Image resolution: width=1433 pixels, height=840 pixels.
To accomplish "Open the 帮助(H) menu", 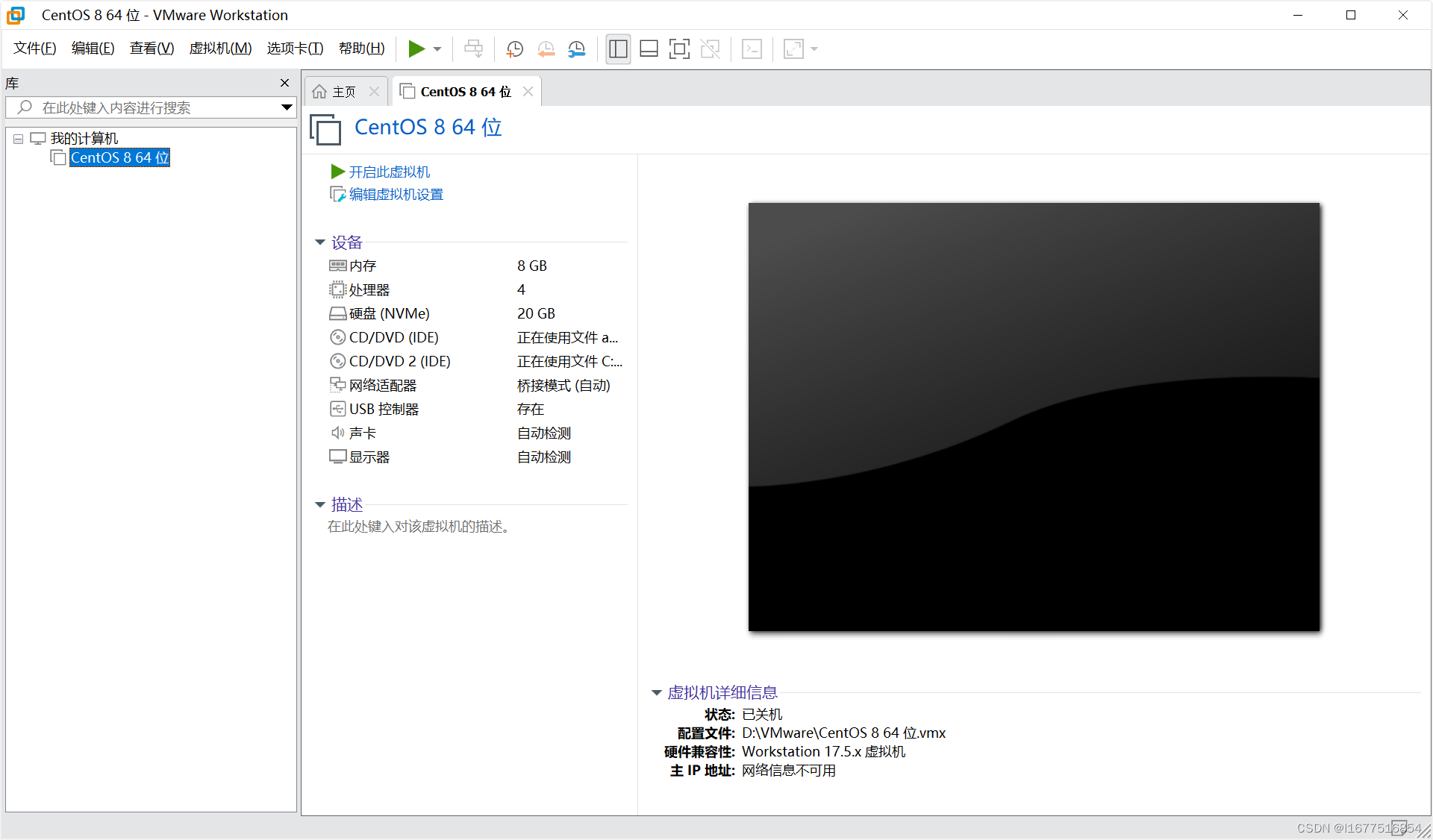I will coord(362,48).
